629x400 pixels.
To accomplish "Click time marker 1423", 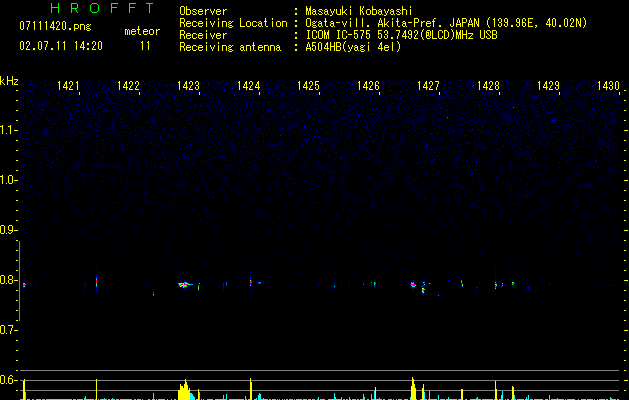I will point(188,86).
